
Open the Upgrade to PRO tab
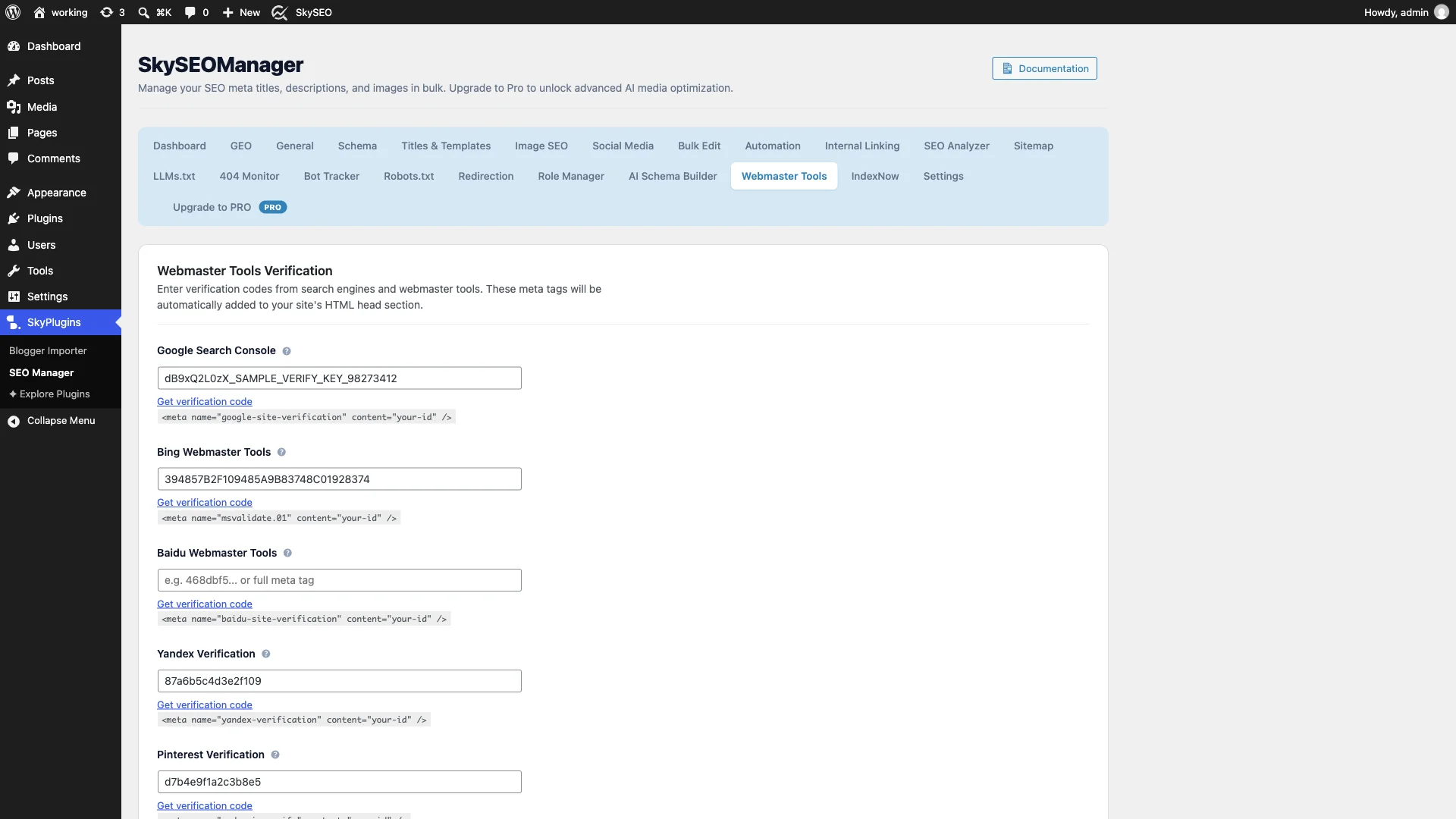[x=229, y=207]
